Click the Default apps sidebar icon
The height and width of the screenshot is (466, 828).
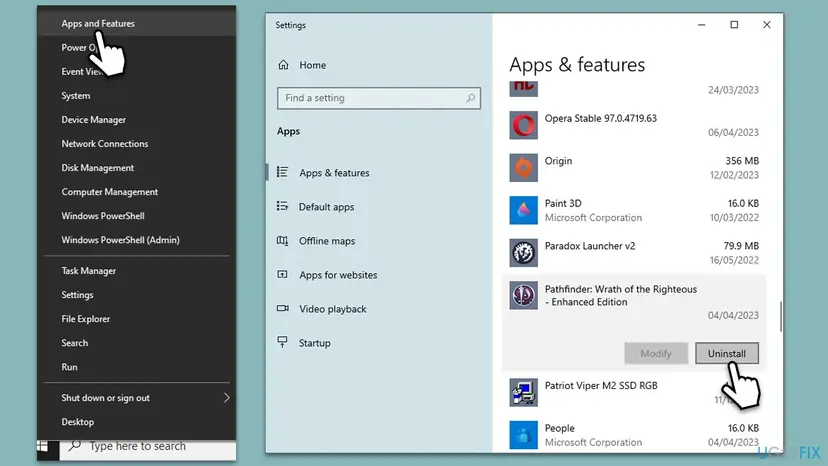click(283, 206)
